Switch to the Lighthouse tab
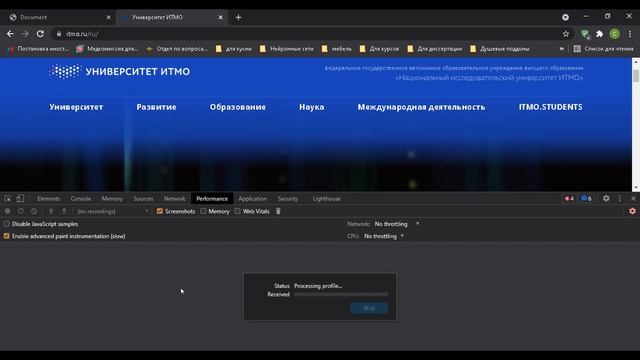640x360 pixels. (x=327, y=198)
